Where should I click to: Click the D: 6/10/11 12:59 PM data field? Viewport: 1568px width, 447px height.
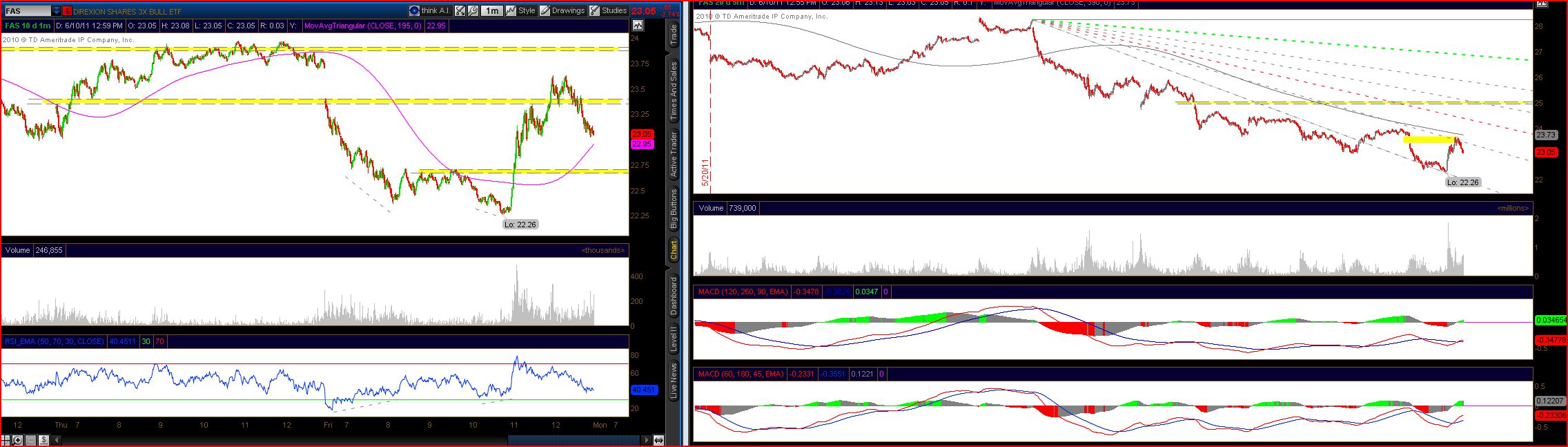90,26
